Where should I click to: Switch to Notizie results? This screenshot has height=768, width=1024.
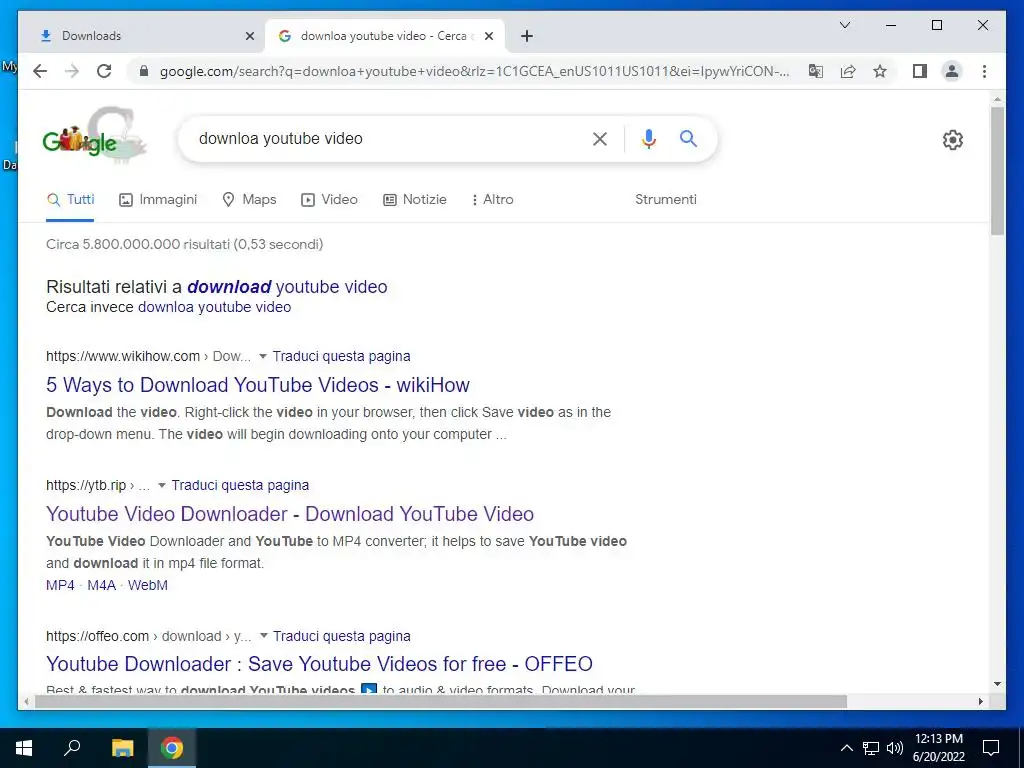point(415,200)
